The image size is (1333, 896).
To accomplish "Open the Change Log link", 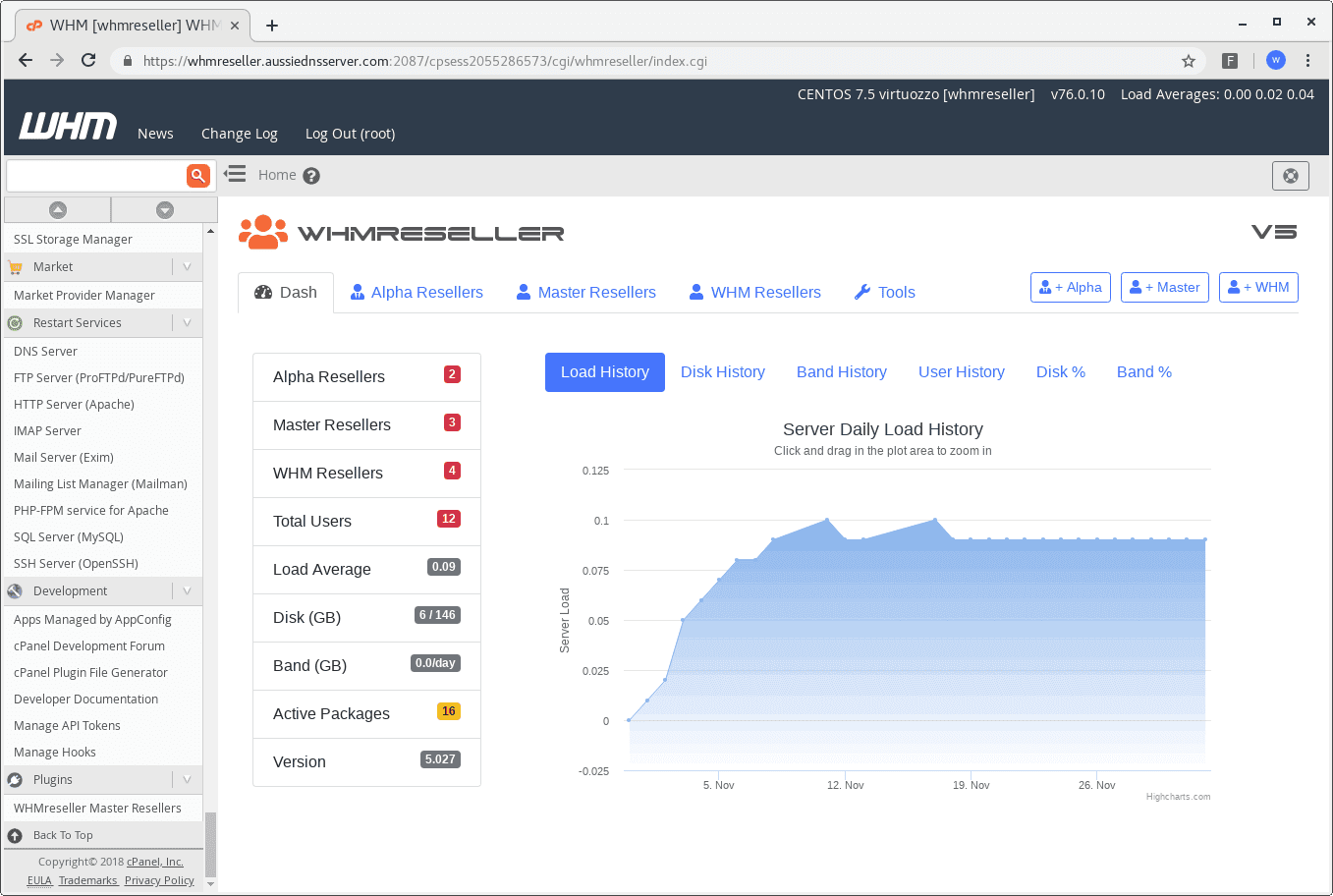I will coord(240,134).
